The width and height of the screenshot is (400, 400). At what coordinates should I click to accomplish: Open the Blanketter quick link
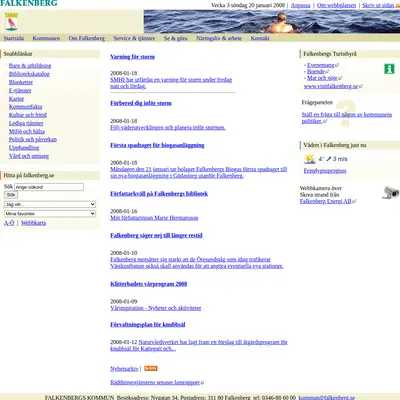coord(21,82)
